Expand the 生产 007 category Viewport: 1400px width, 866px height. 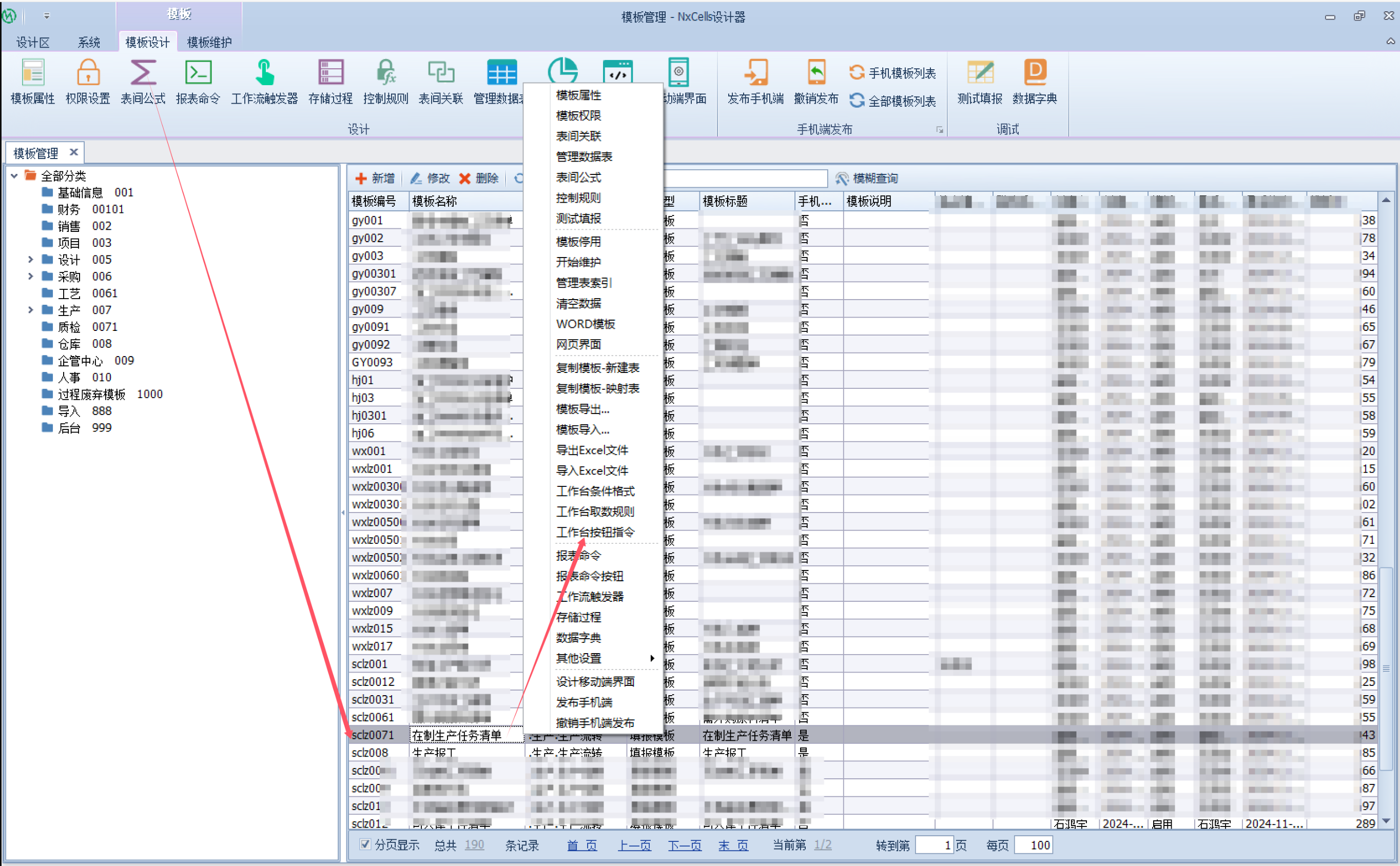(x=31, y=310)
